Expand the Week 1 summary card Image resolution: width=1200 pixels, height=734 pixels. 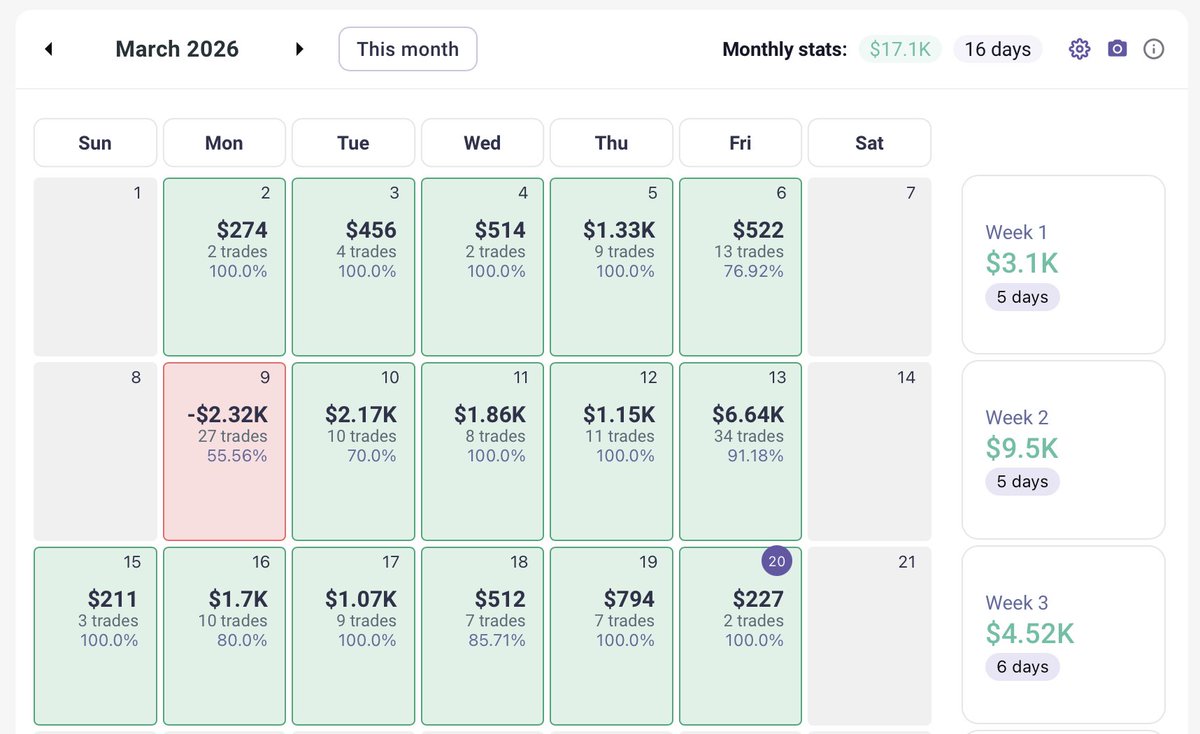point(1062,263)
